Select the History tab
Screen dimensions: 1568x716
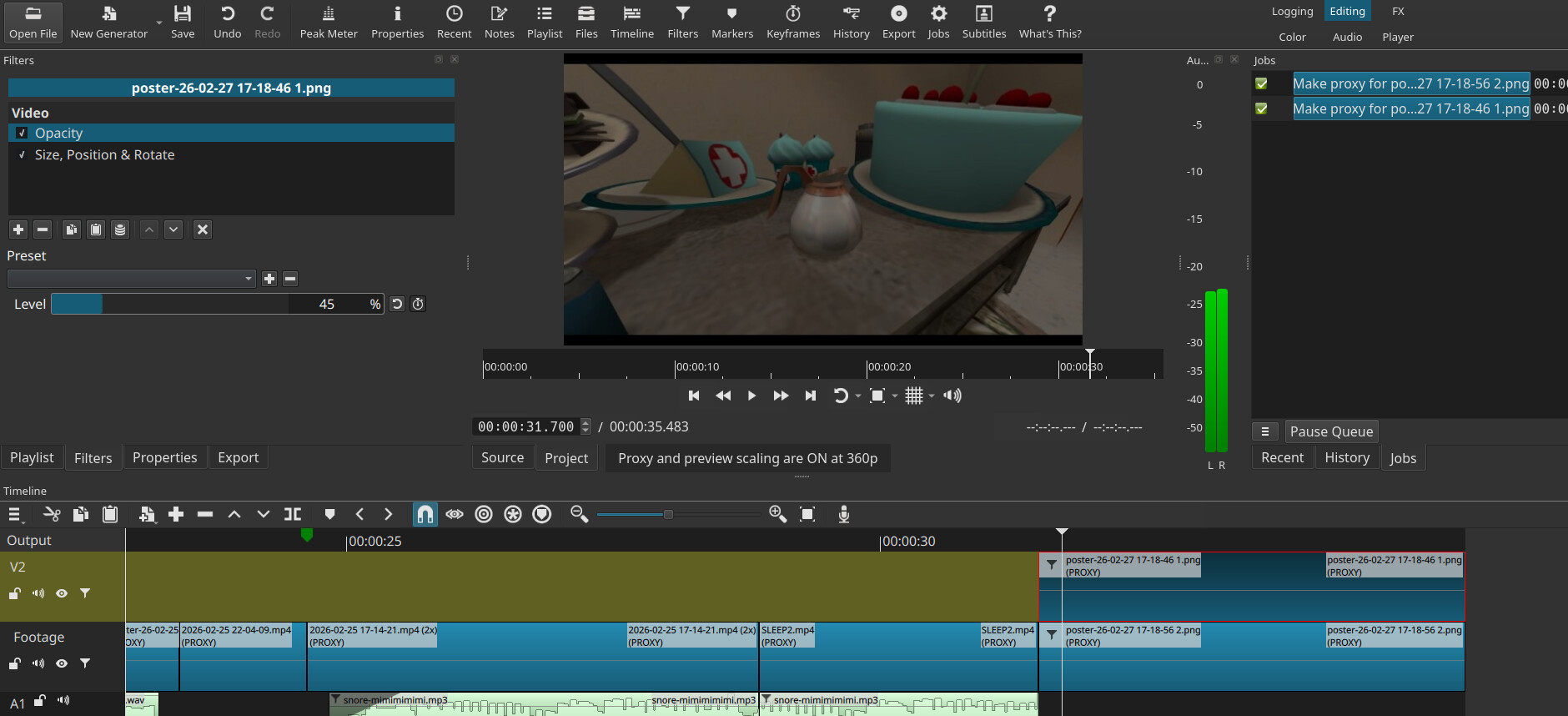pyautogui.click(x=1346, y=457)
